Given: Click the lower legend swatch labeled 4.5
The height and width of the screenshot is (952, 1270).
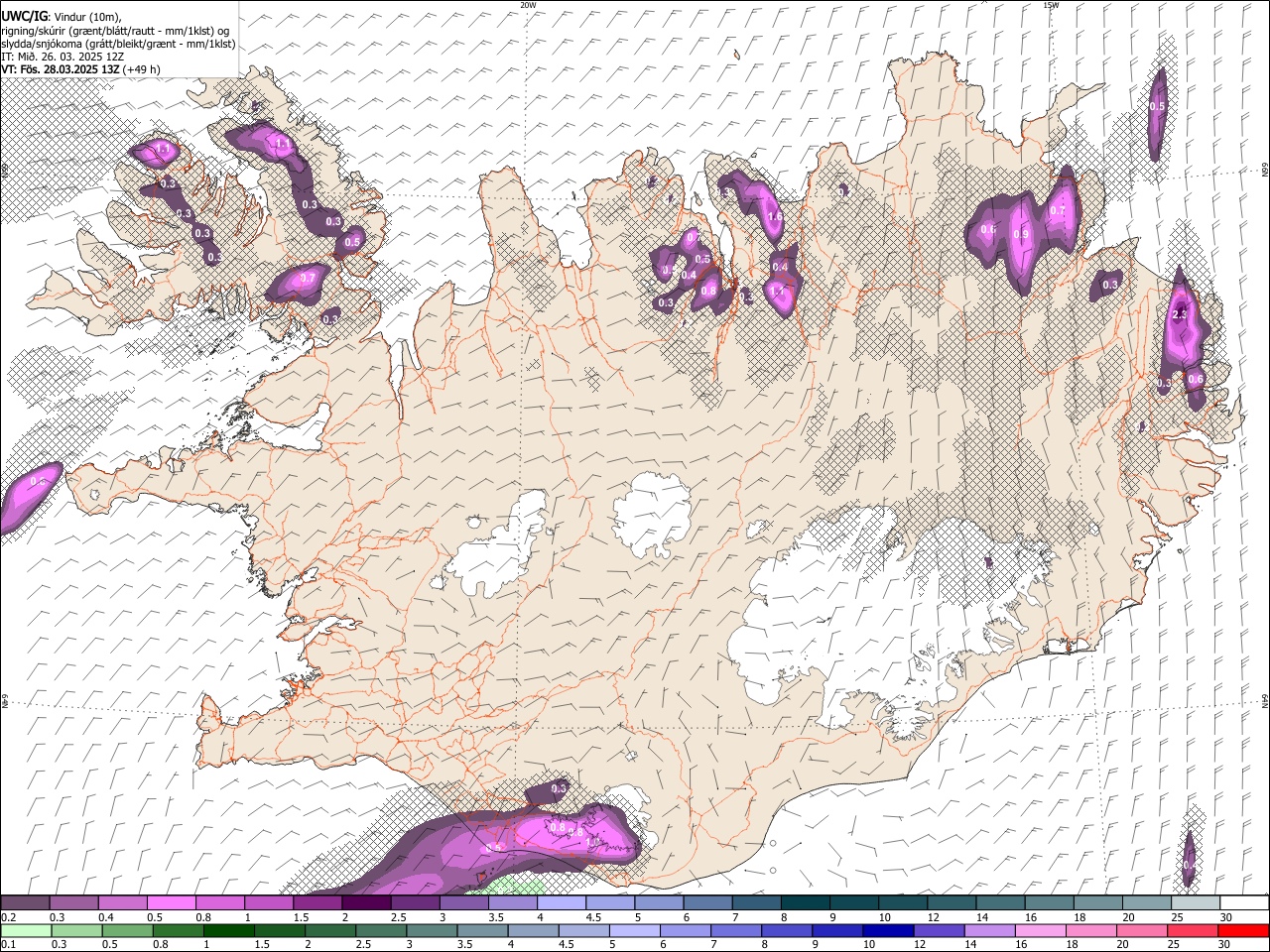Looking at the screenshot, I should pos(583,930).
